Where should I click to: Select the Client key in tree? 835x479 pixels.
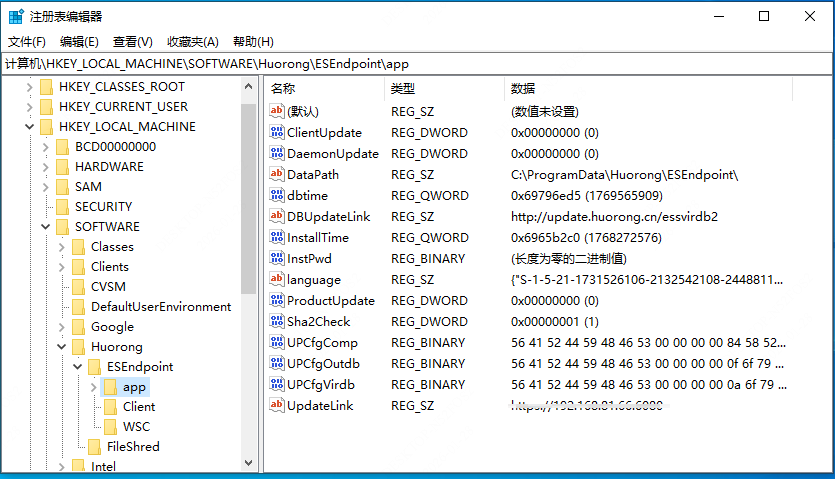pyautogui.click(x=139, y=407)
